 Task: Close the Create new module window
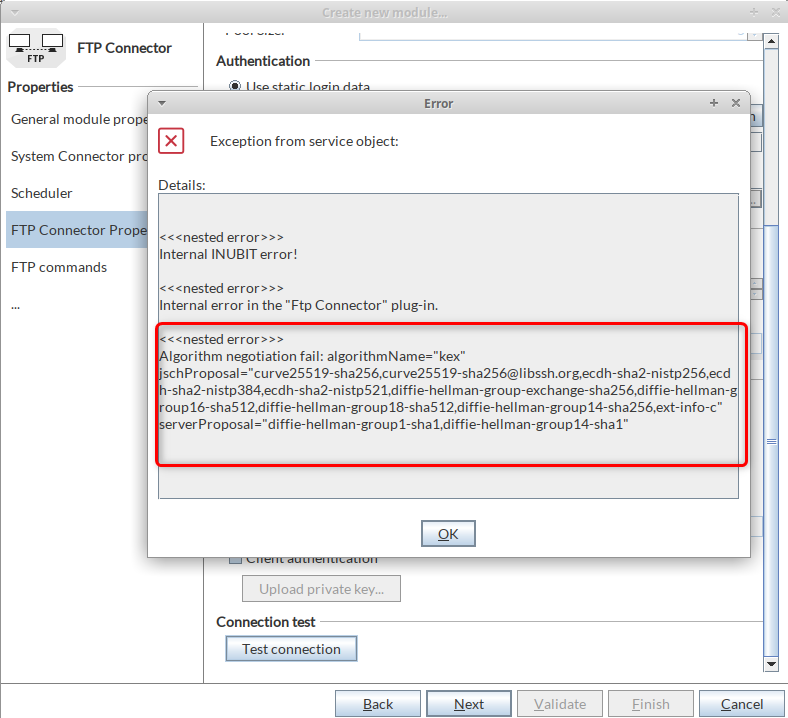click(775, 12)
